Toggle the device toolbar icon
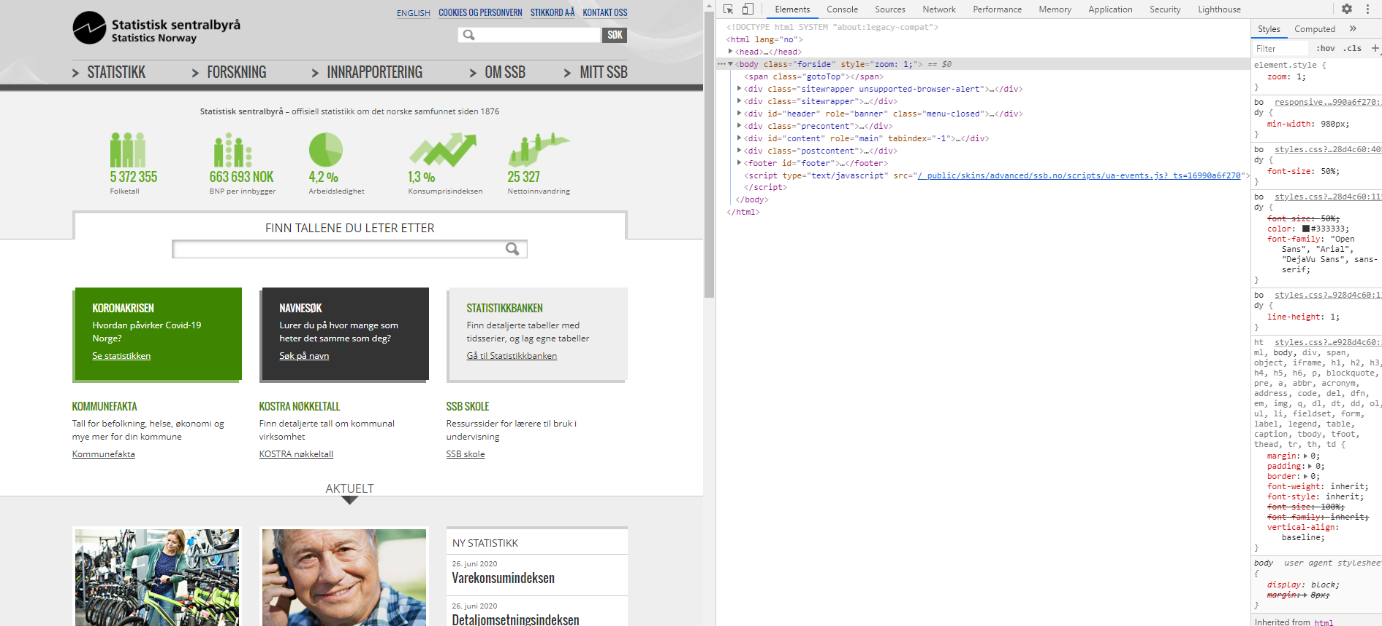Screen dimensions: 1382x626 748,9
